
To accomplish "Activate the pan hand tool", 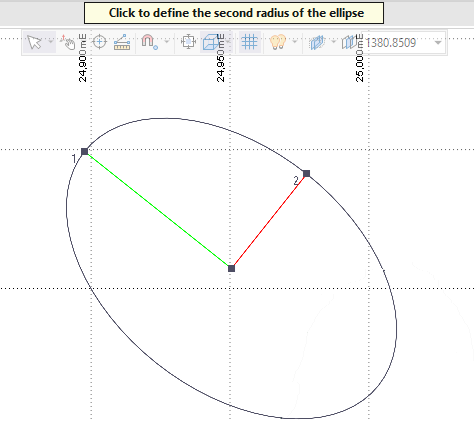I will 68,42.
